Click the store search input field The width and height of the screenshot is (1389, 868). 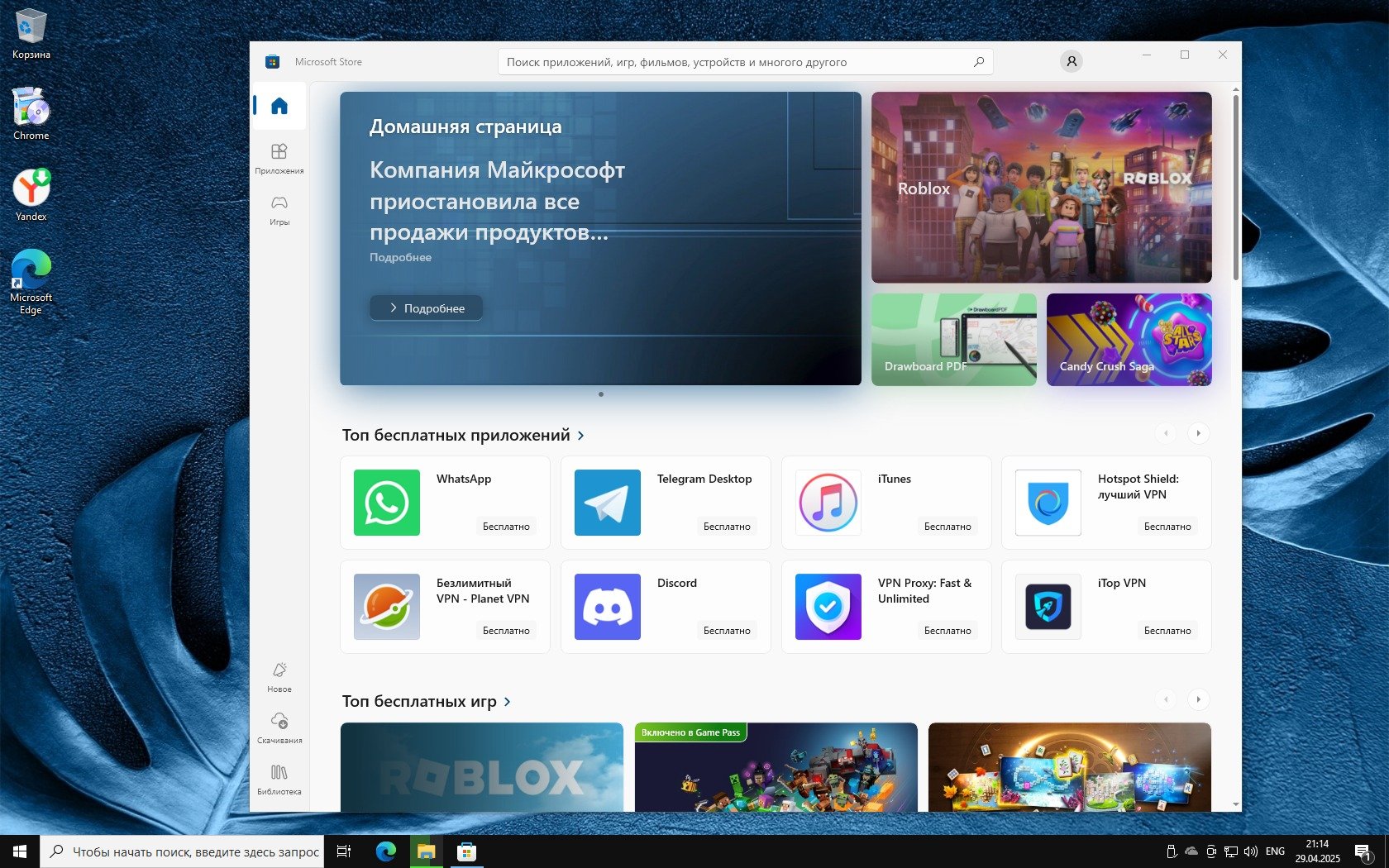coord(736,62)
